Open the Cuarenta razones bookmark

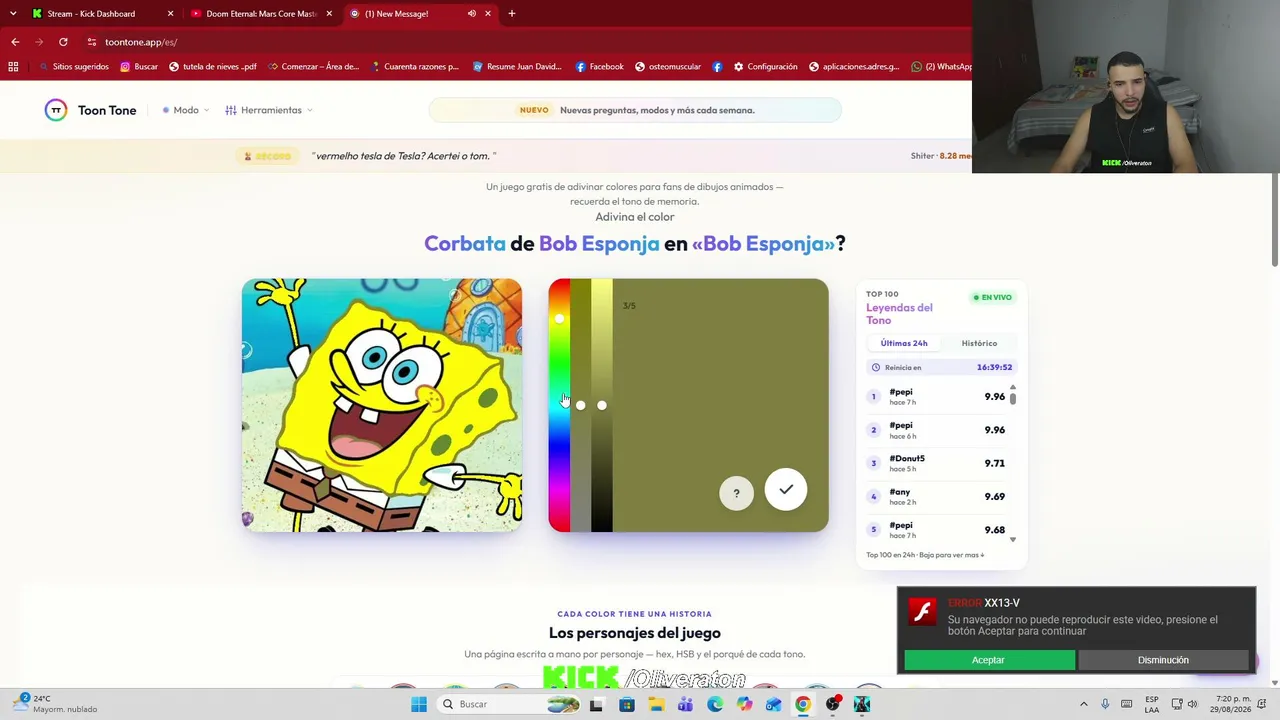point(413,67)
